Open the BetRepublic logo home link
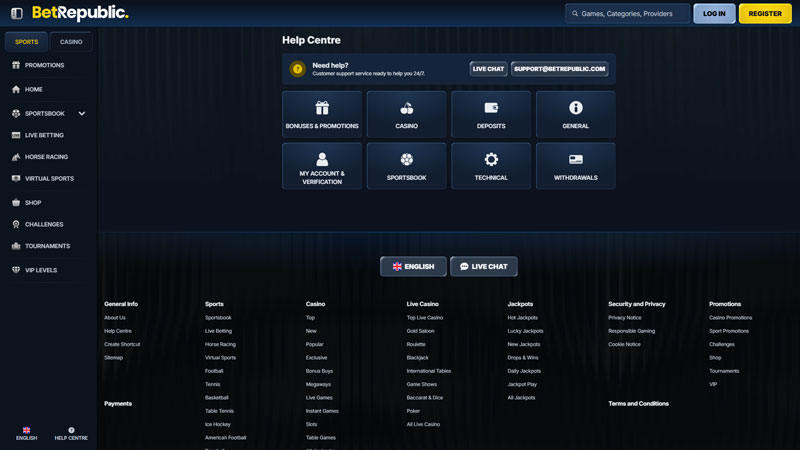The width and height of the screenshot is (800, 450). [x=80, y=13]
